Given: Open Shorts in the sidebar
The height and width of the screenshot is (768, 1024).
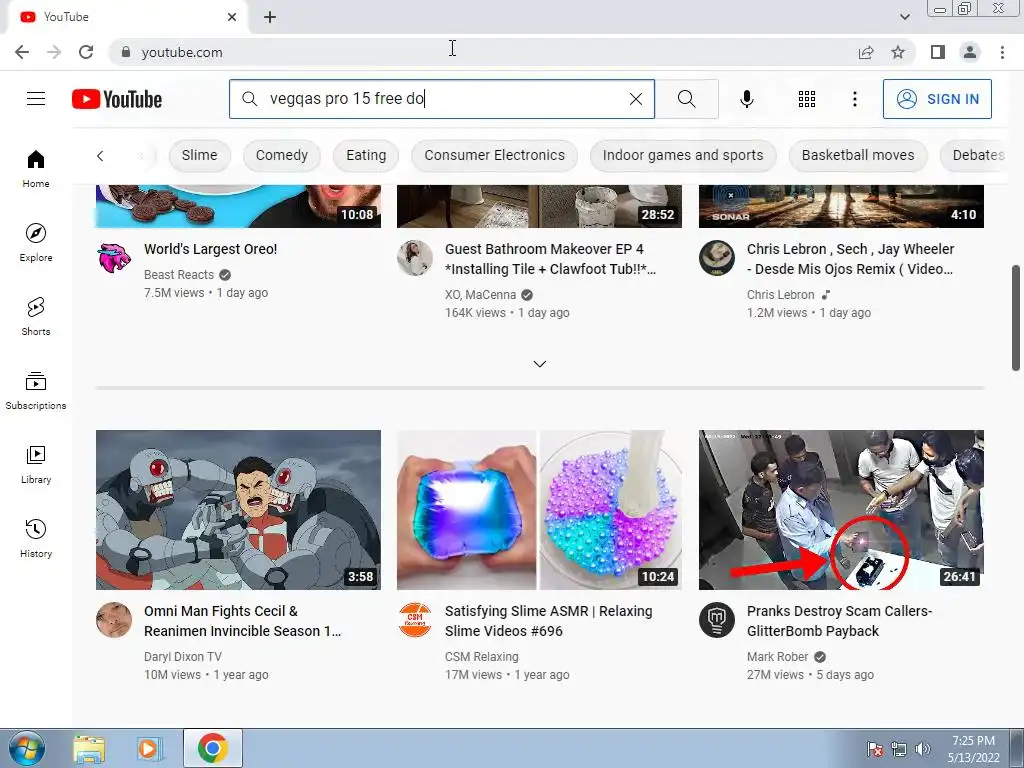Looking at the screenshot, I should [36, 316].
